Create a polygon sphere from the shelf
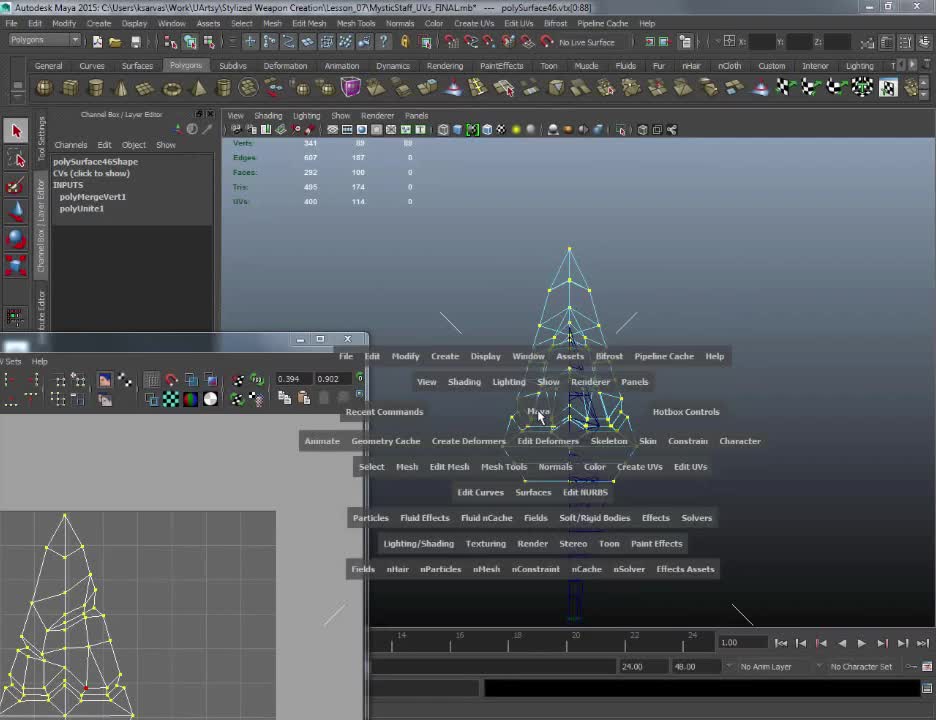 coord(45,88)
